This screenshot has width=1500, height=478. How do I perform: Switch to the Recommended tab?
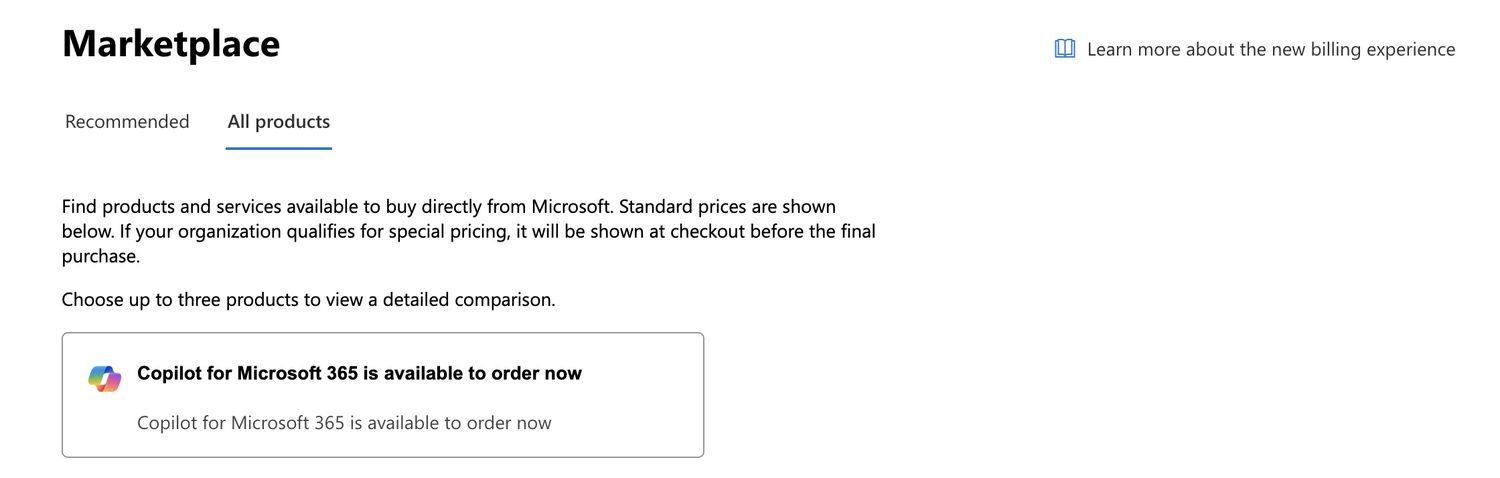point(127,122)
